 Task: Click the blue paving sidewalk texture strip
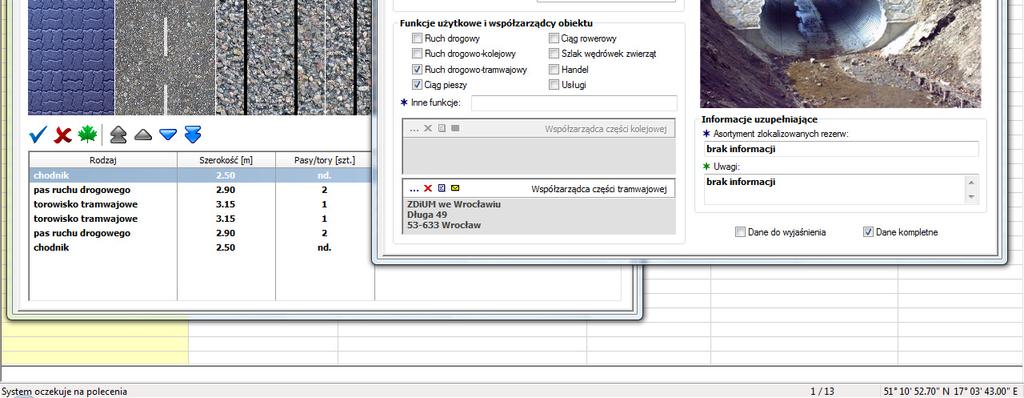click(x=71, y=58)
